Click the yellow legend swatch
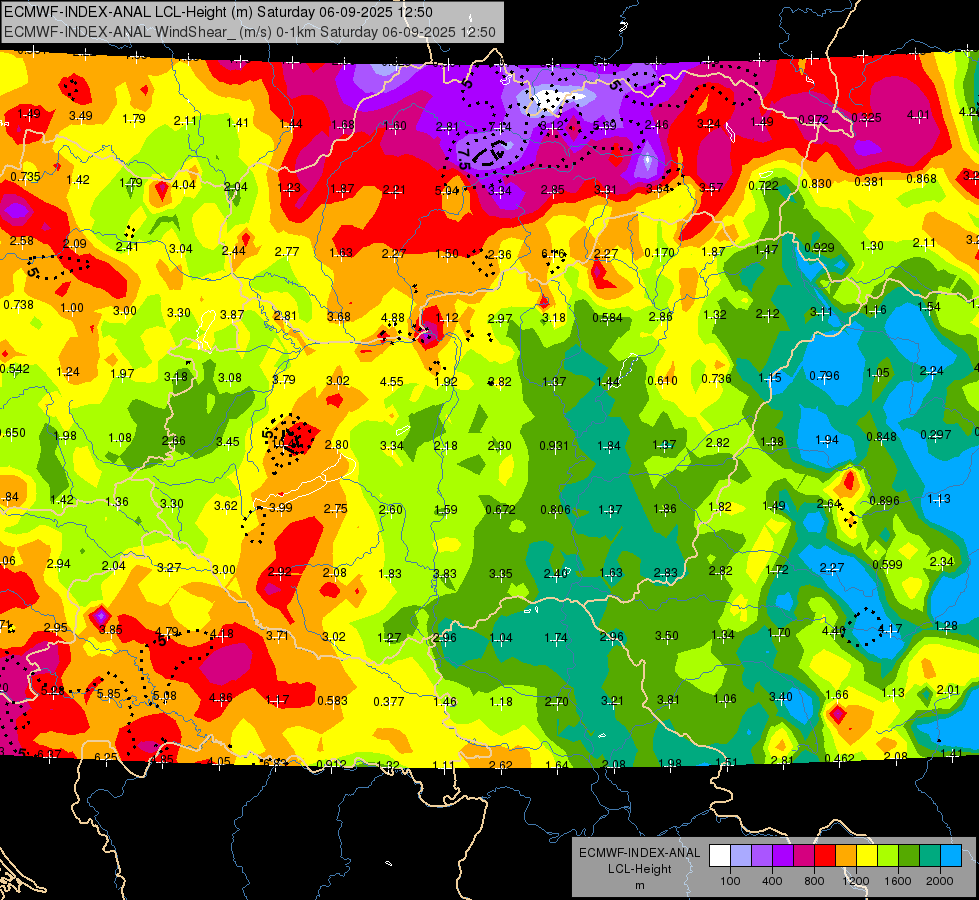979x900 pixels. 867,856
